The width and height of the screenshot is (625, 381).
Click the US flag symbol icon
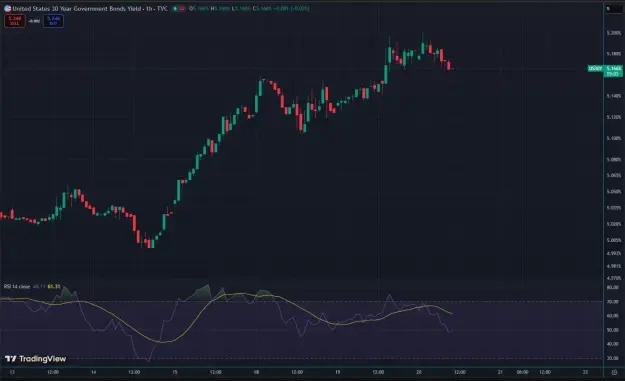(x=7, y=8)
